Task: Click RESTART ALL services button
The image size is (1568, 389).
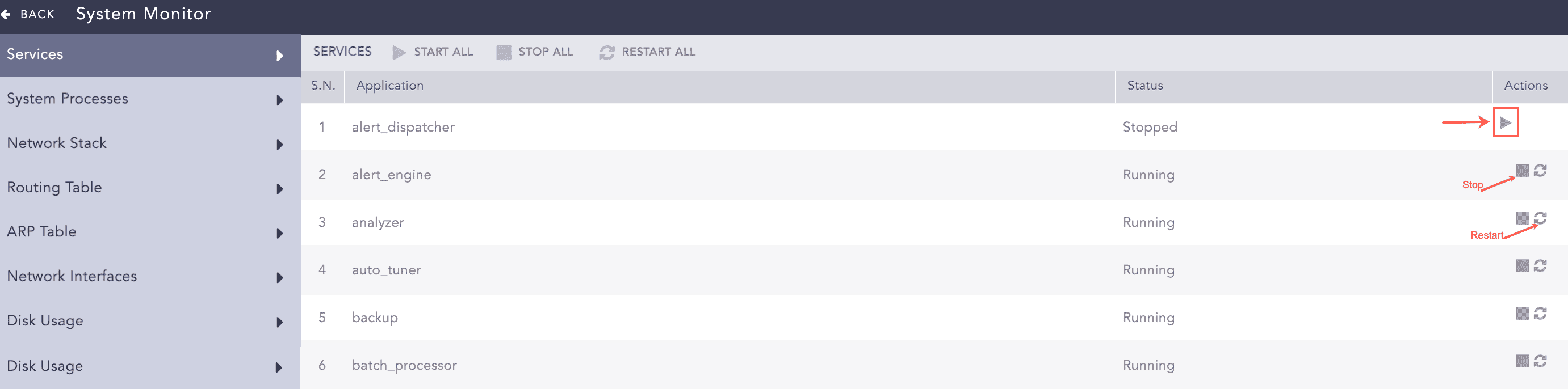Action: [x=648, y=52]
